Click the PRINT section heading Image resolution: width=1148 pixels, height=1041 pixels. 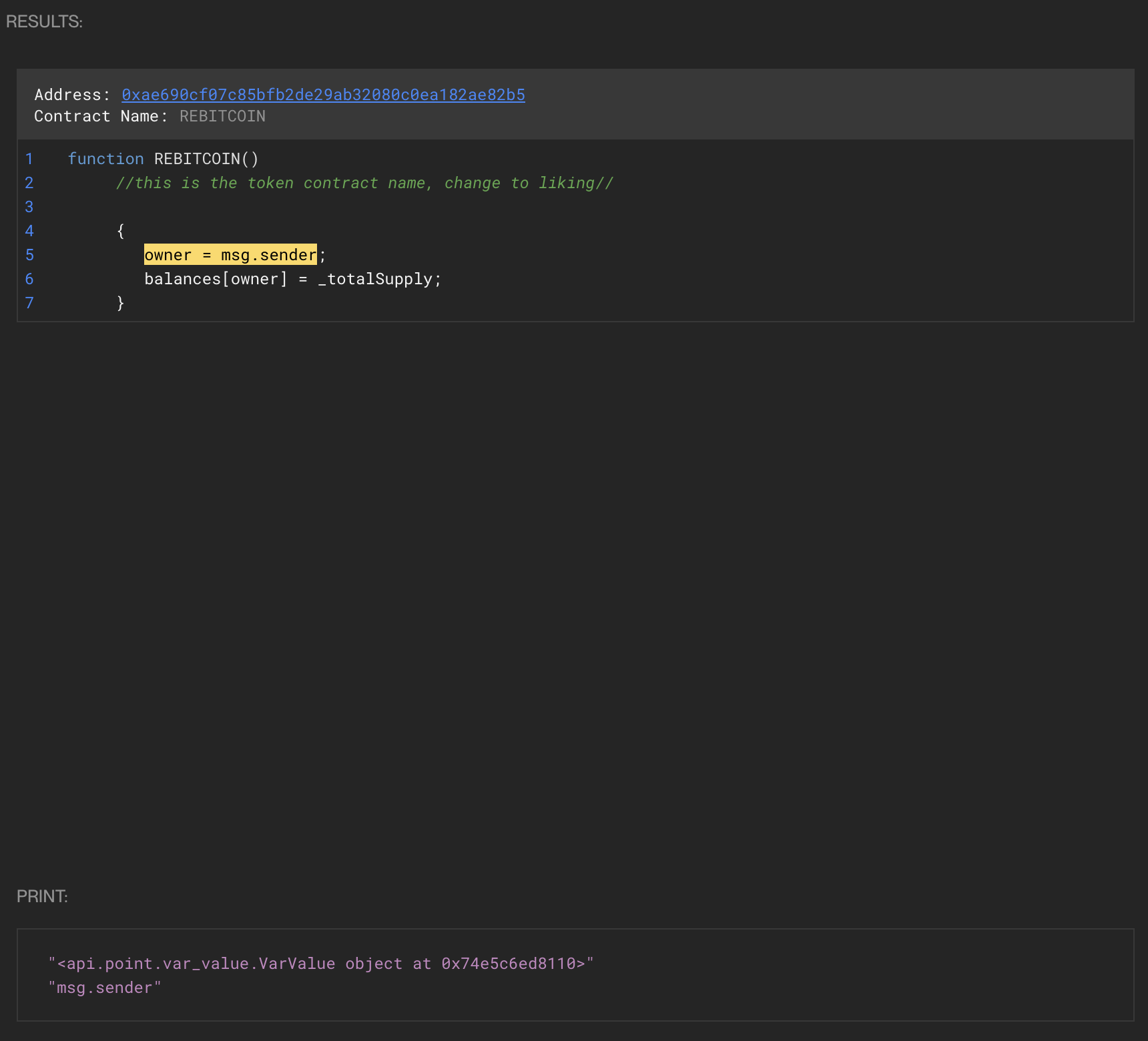pos(42,896)
